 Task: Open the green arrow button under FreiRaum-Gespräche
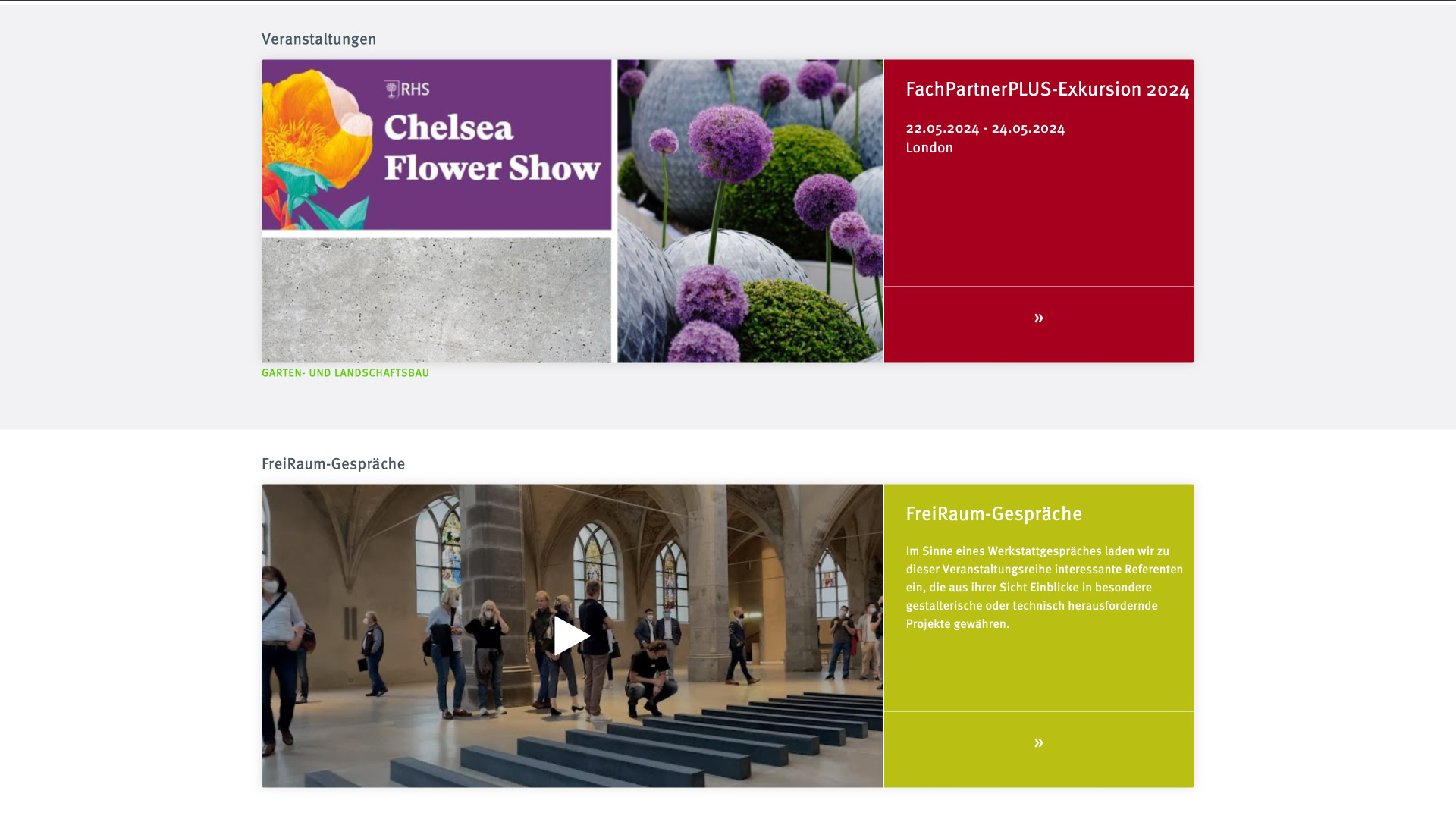pos(1039,749)
